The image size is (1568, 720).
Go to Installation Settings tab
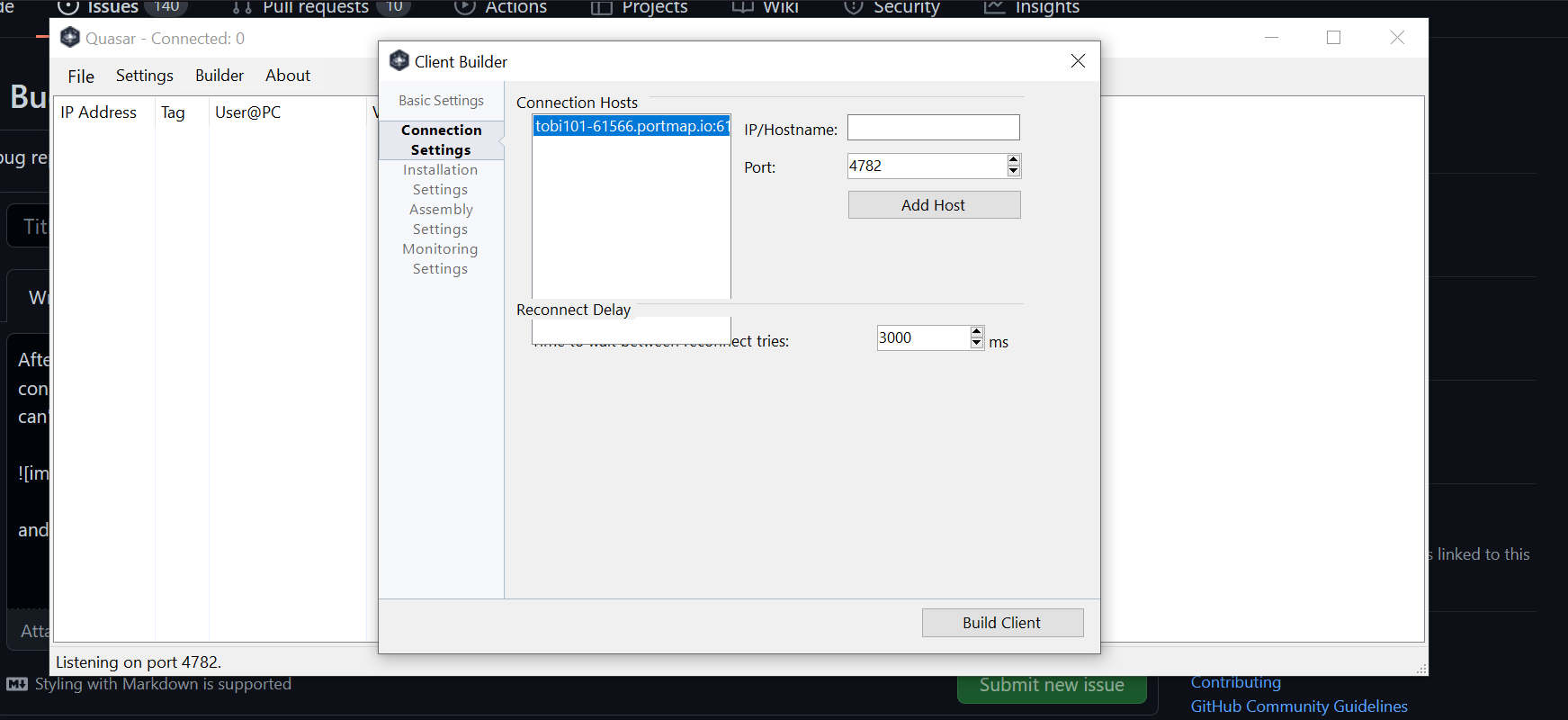441,179
